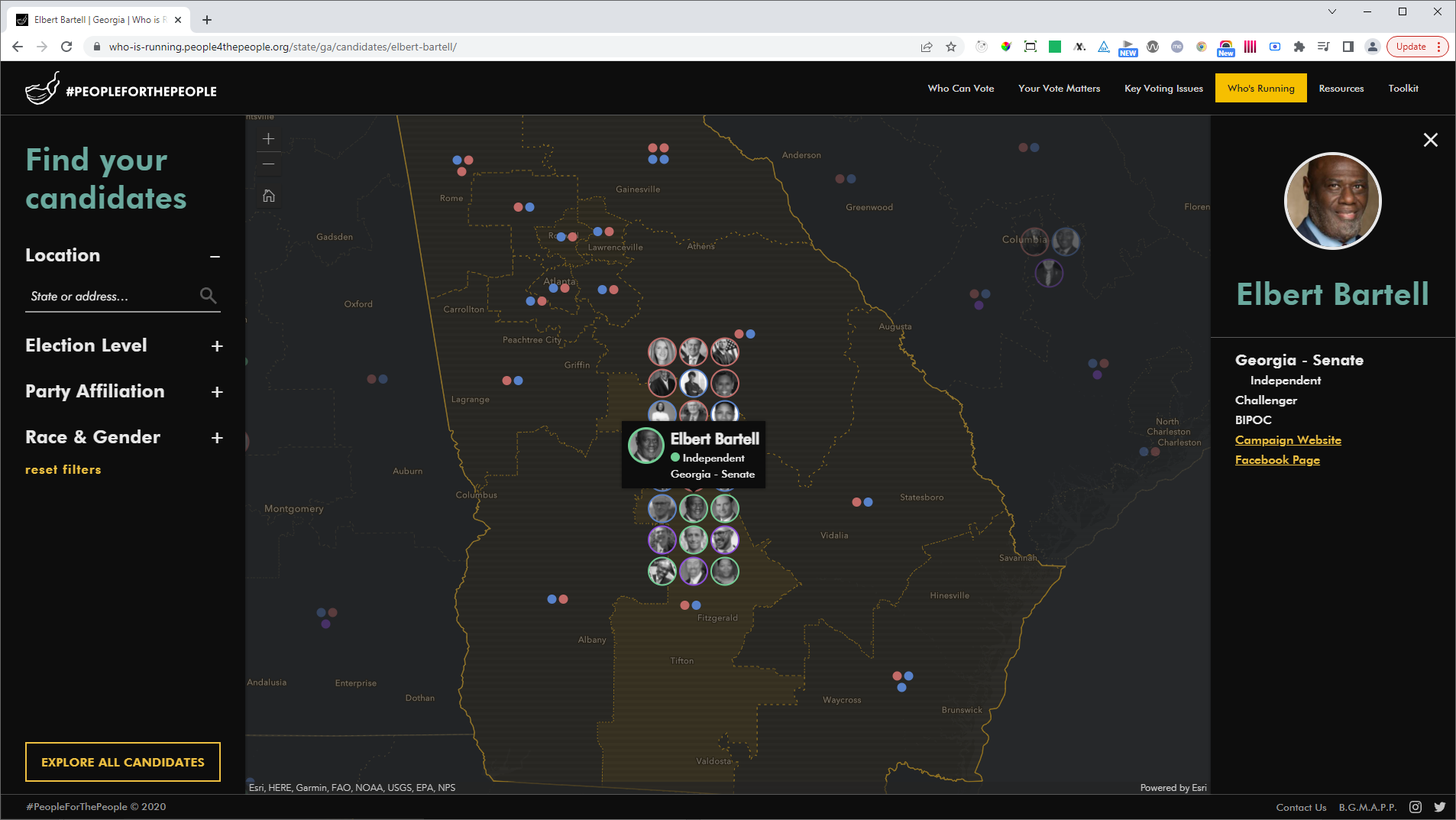Click Elbert Bartell's profile photo
The image size is (1456, 820).
pos(1332,202)
